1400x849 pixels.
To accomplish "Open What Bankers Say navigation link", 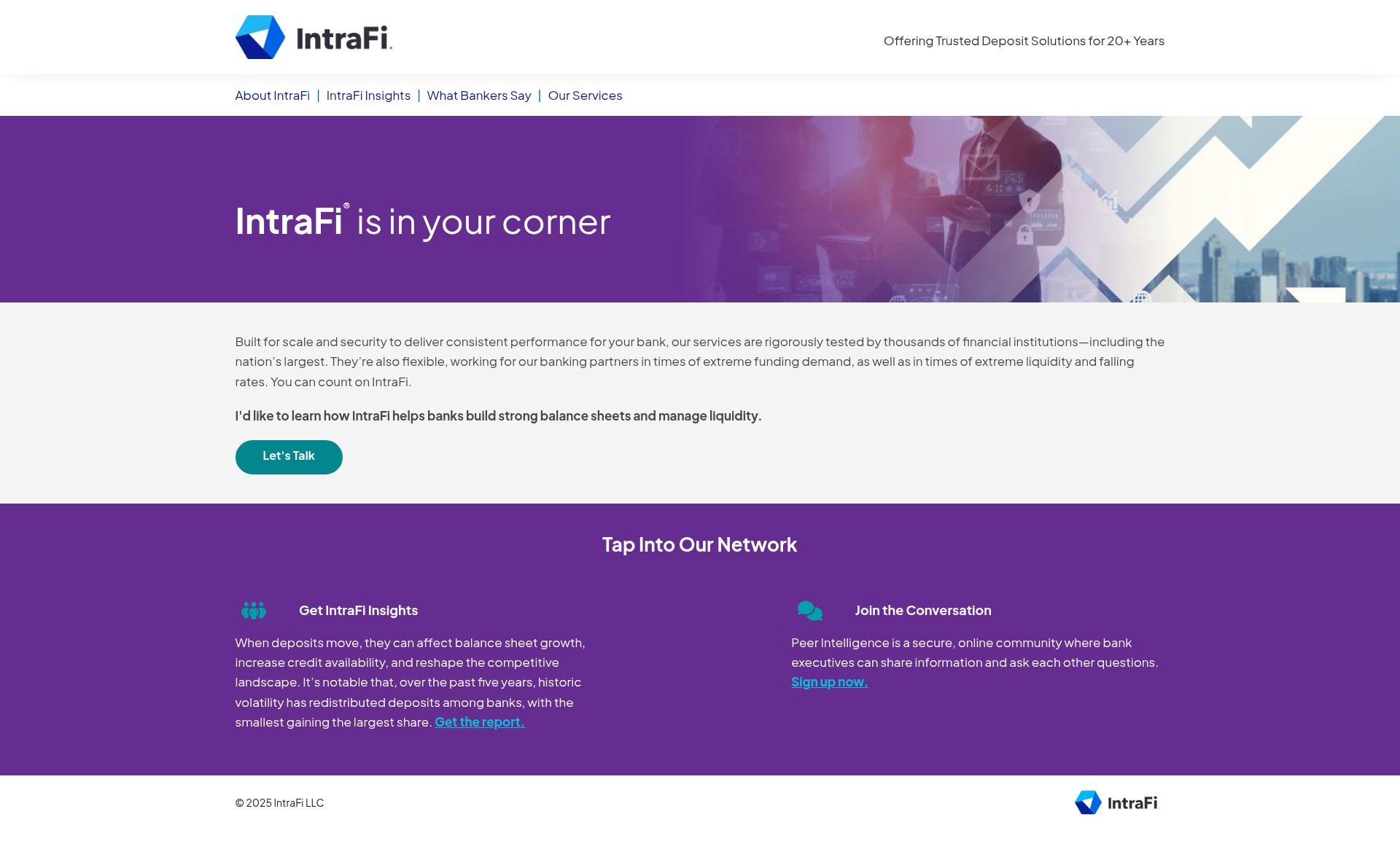I will click(479, 95).
